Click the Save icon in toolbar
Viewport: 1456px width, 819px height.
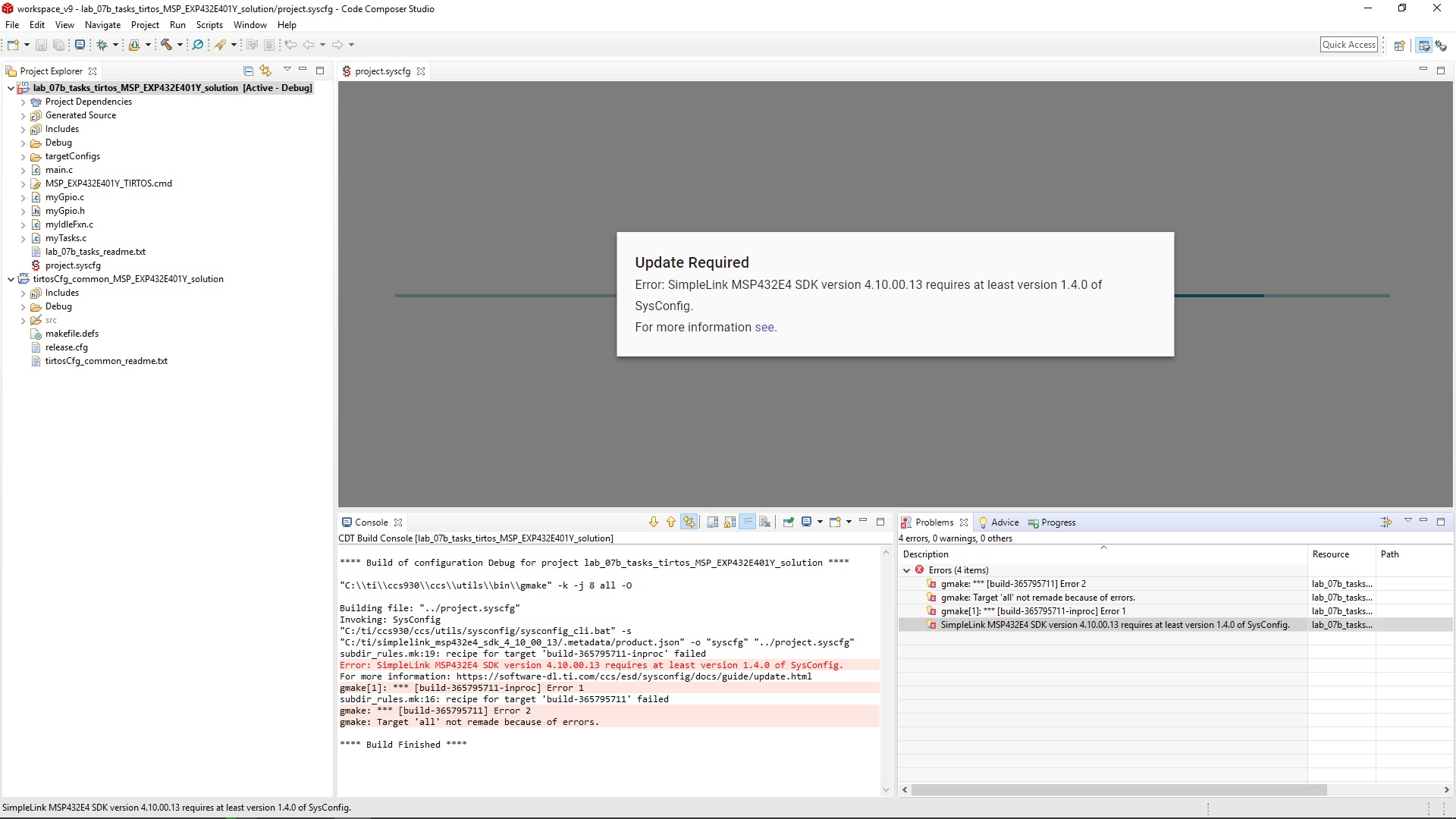tap(41, 45)
